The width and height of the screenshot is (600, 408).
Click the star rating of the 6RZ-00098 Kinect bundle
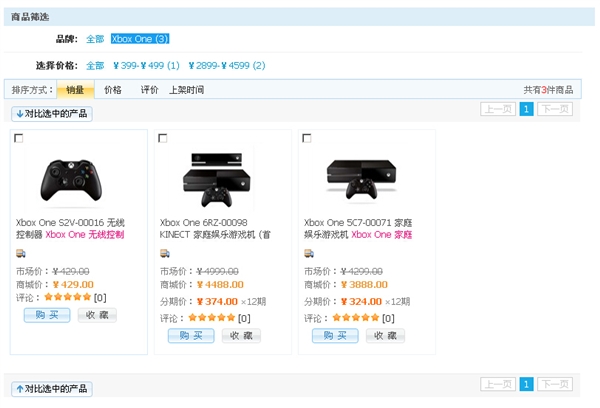(x=212, y=318)
